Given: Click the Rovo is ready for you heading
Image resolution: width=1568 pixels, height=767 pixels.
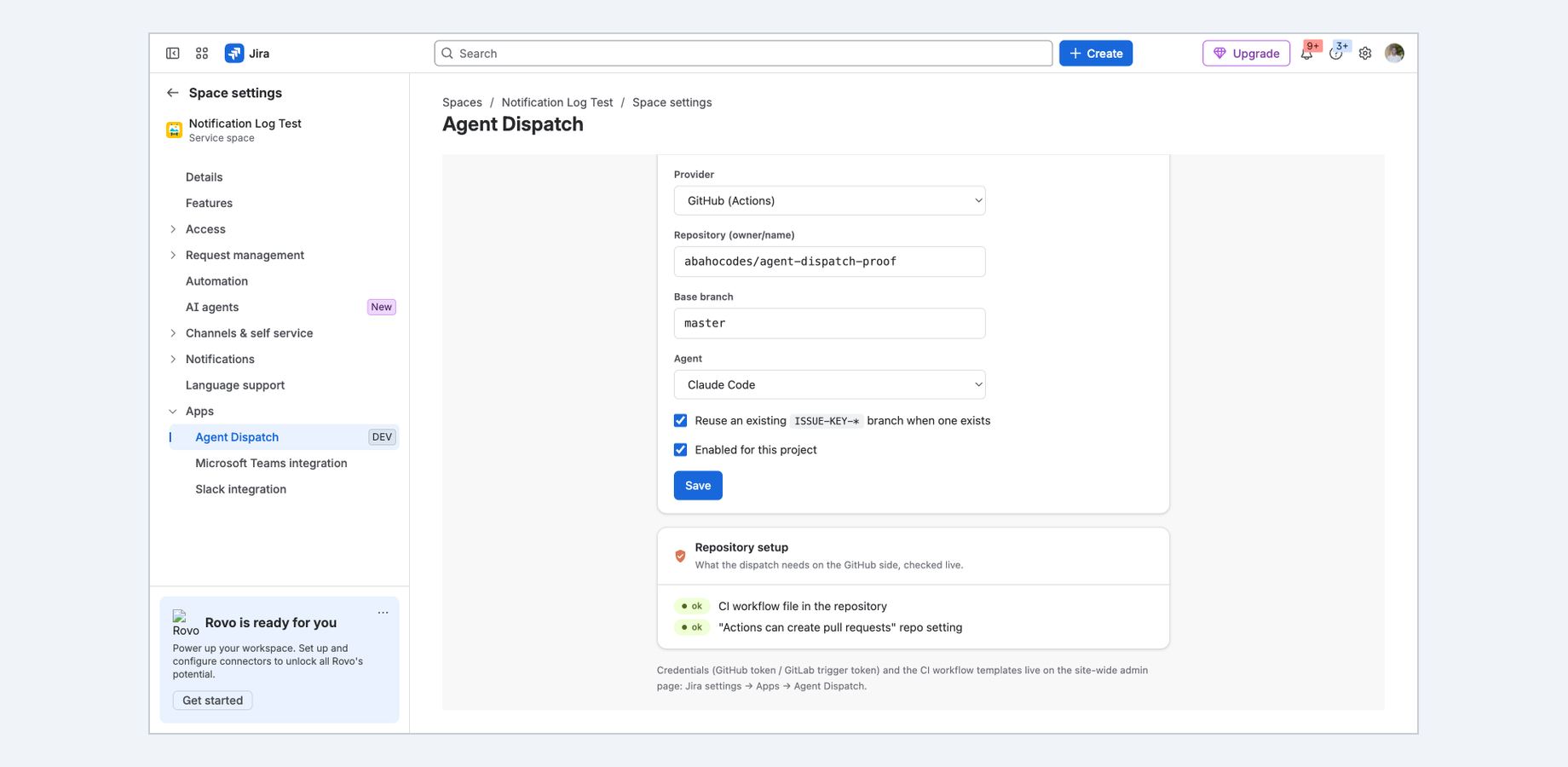Looking at the screenshot, I should click(271, 622).
